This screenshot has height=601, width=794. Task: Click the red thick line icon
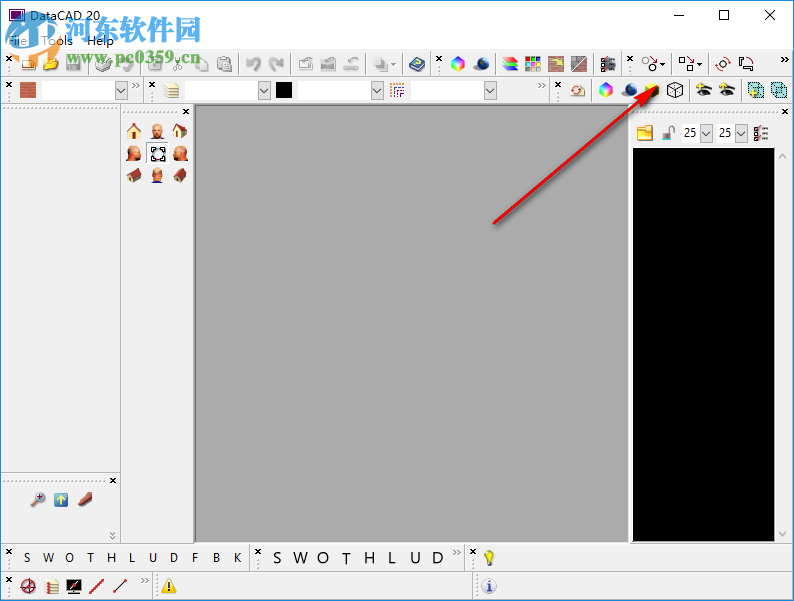97,586
